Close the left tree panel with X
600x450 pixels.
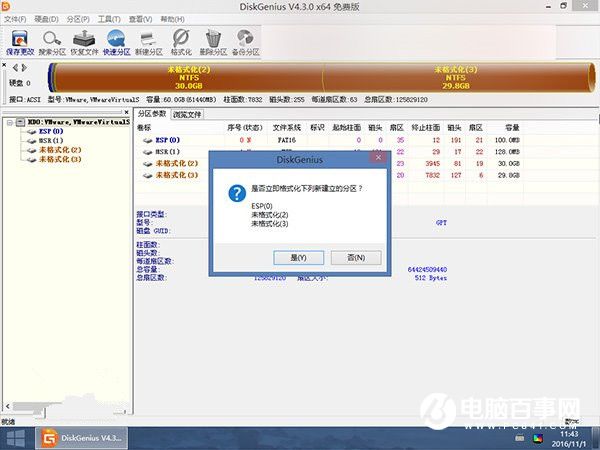pos(127,112)
